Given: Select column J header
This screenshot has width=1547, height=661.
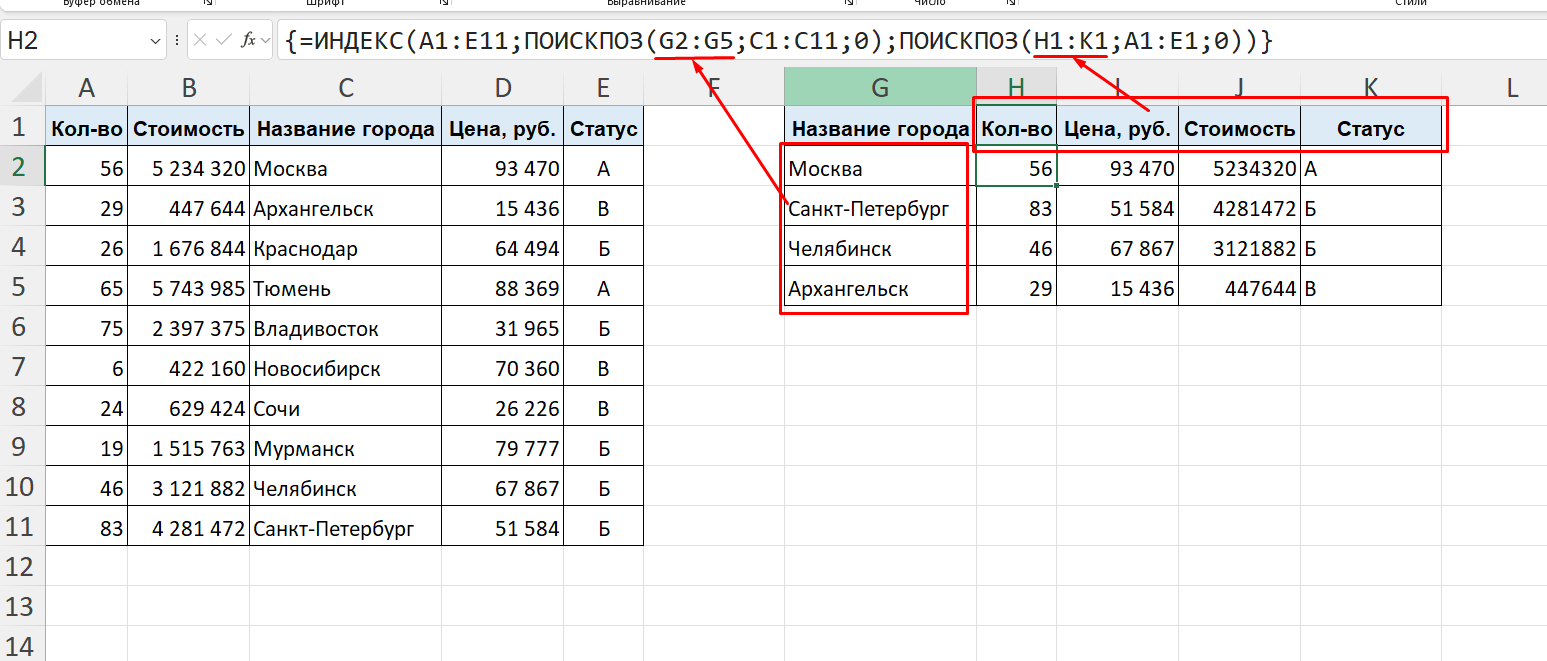Looking at the screenshot, I should [1240, 87].
